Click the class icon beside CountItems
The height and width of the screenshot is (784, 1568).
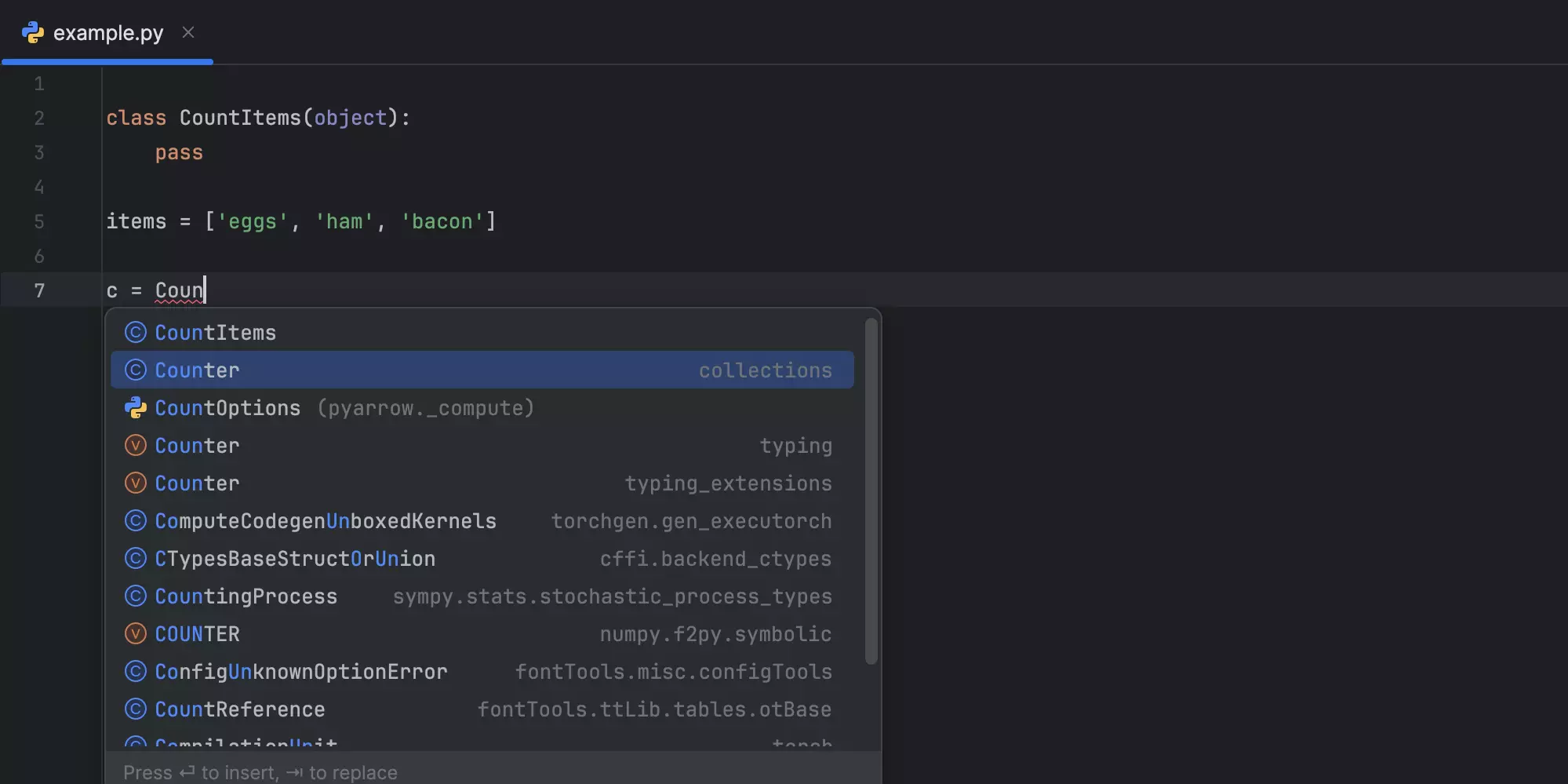point(135,332)
